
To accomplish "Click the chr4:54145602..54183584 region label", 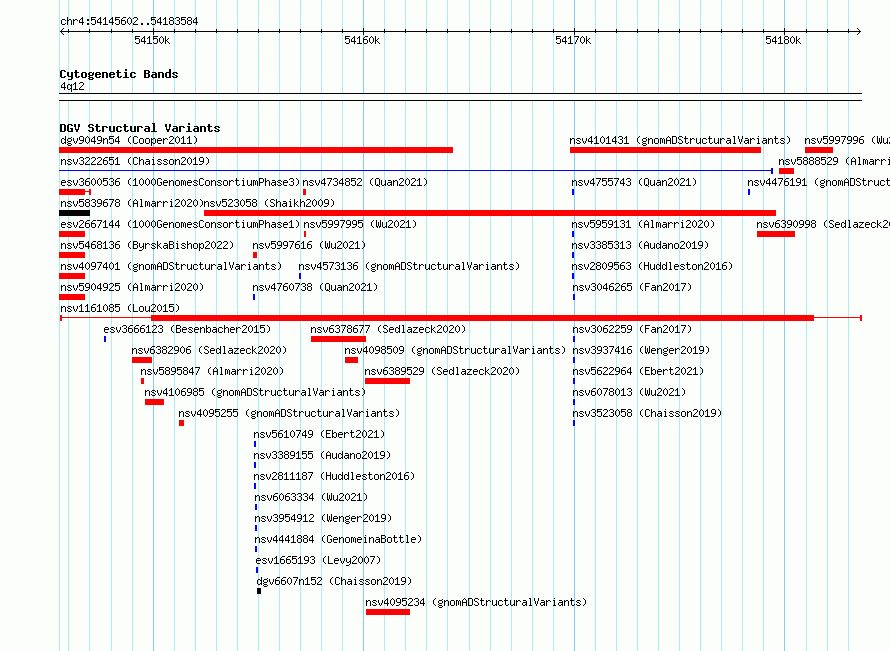I will click(129, 22).
